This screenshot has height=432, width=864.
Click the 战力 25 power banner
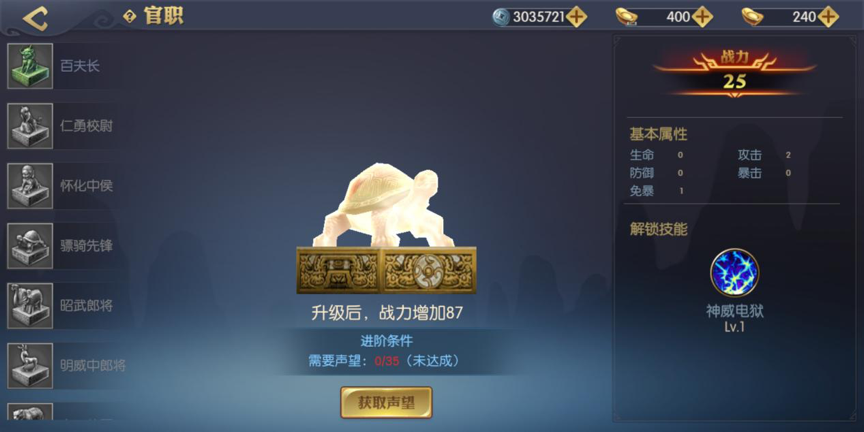[x=735, y=73]
